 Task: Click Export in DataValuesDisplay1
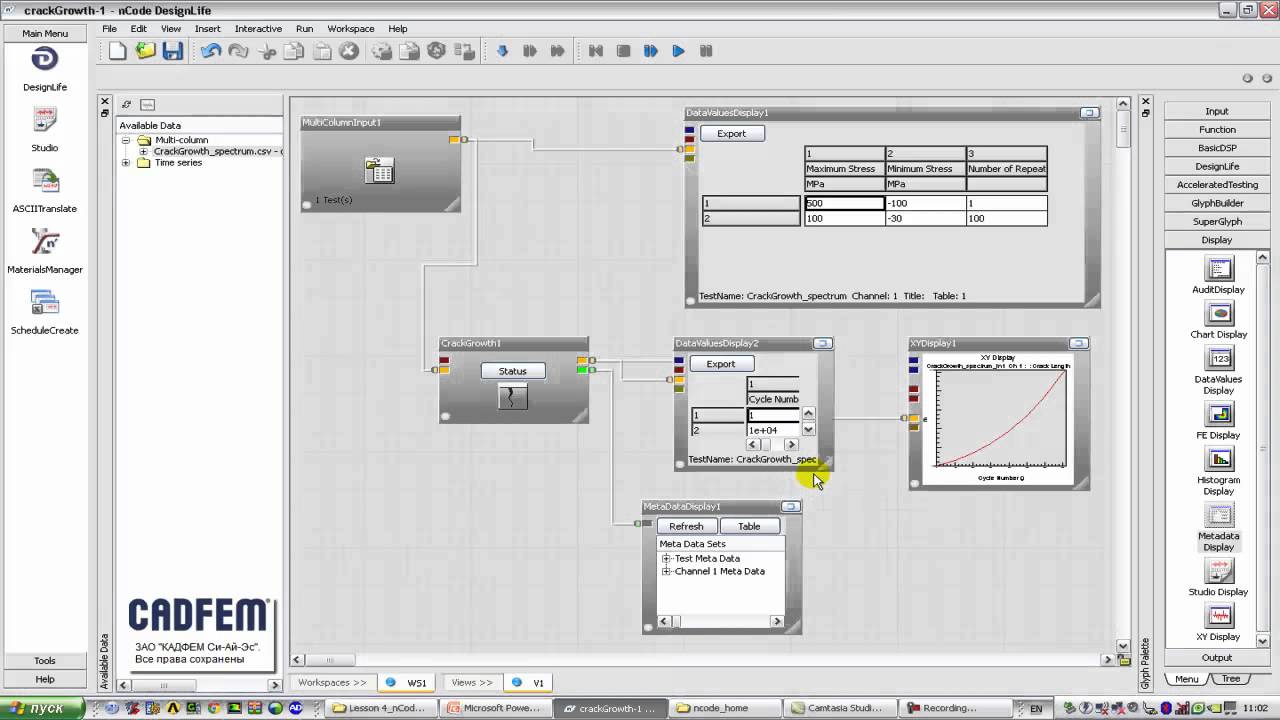click(731, 134)
